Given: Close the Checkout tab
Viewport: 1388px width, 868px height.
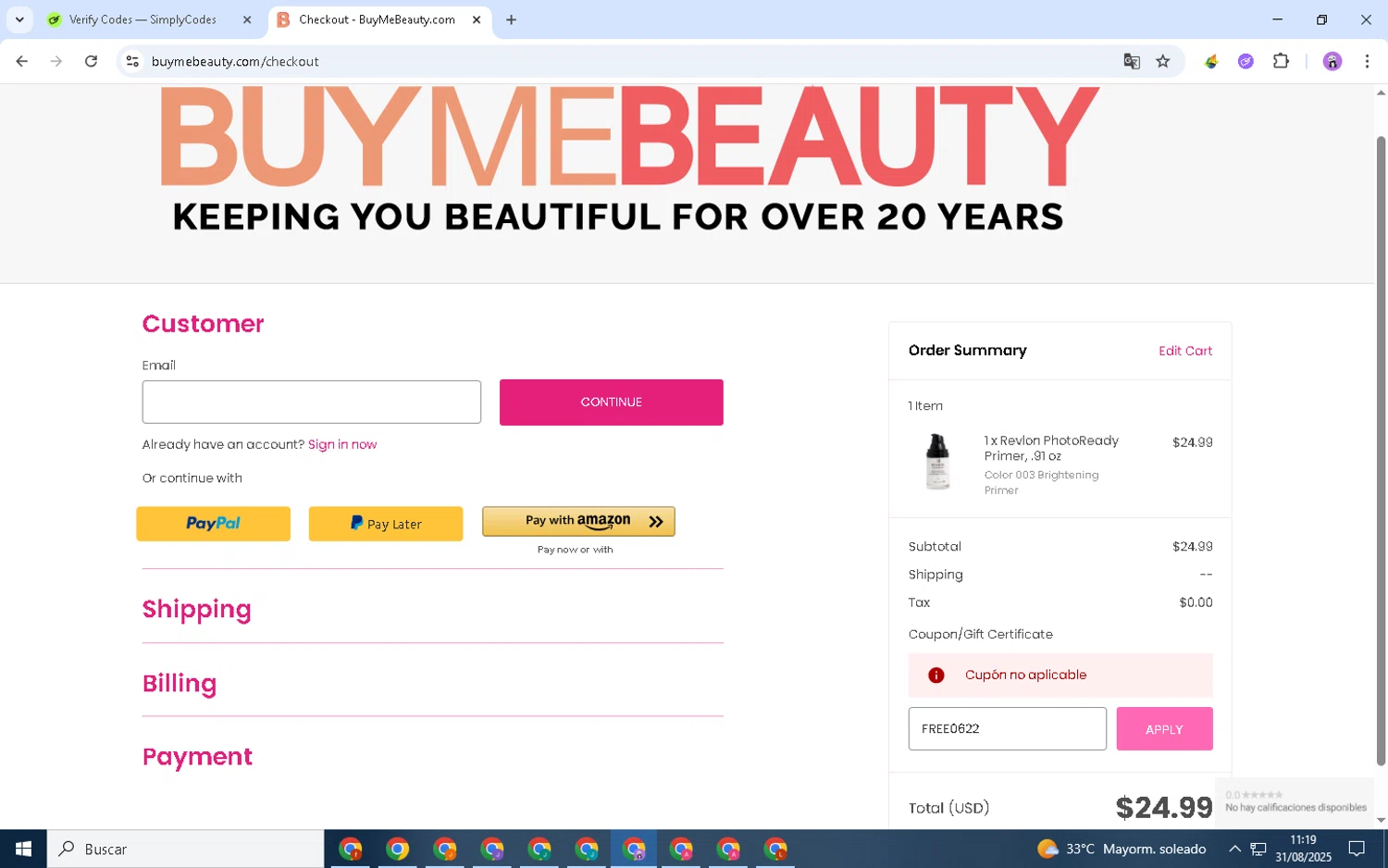Looking at the screenshot, I should 476,19.
